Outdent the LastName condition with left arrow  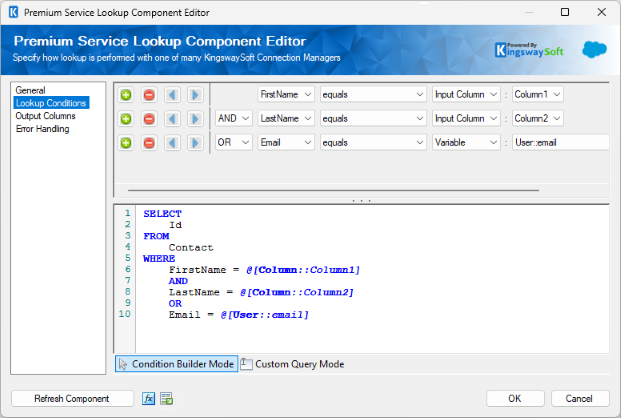click(172, 119)
